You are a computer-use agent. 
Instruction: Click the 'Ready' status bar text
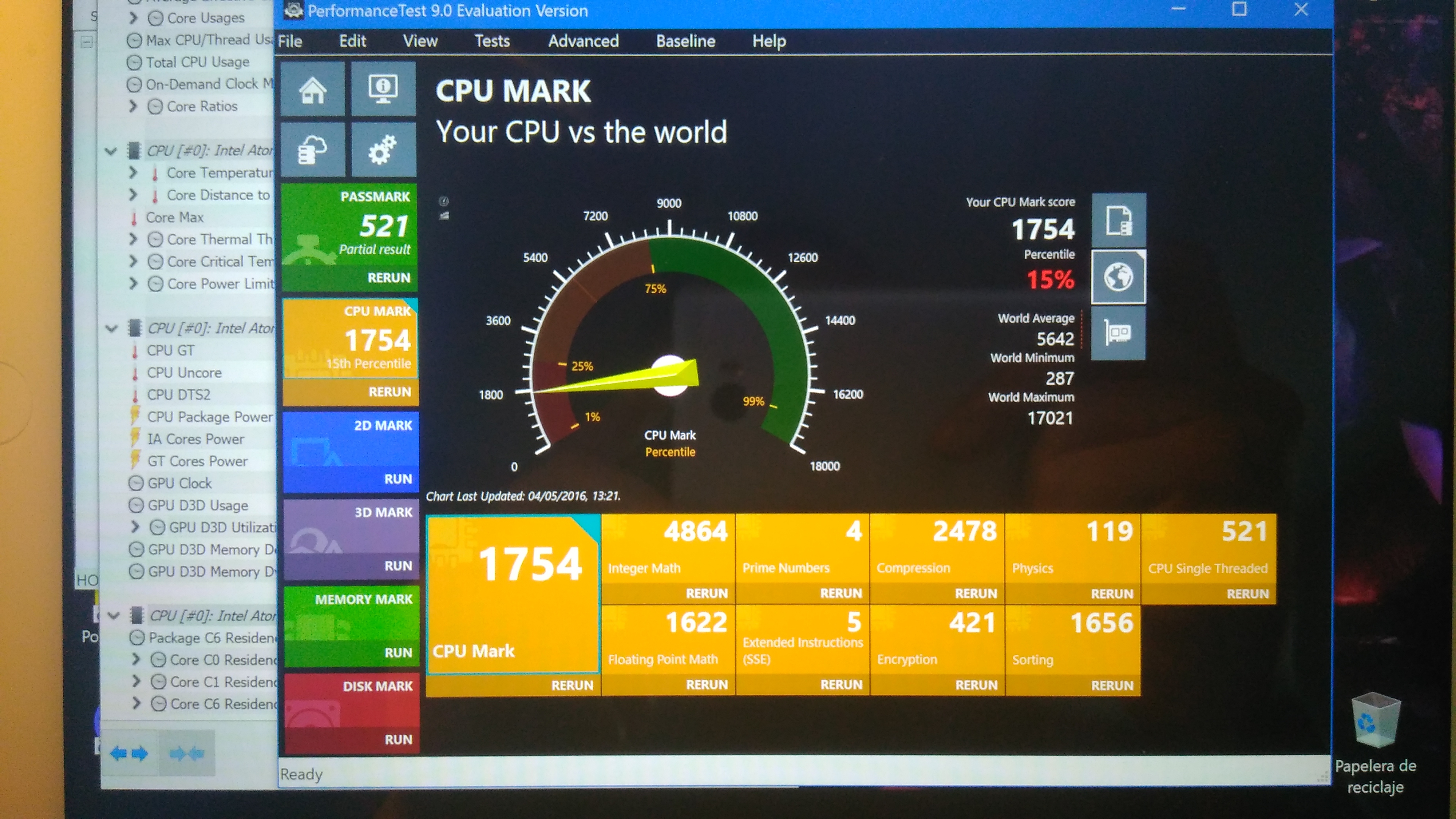pos(301,774)
